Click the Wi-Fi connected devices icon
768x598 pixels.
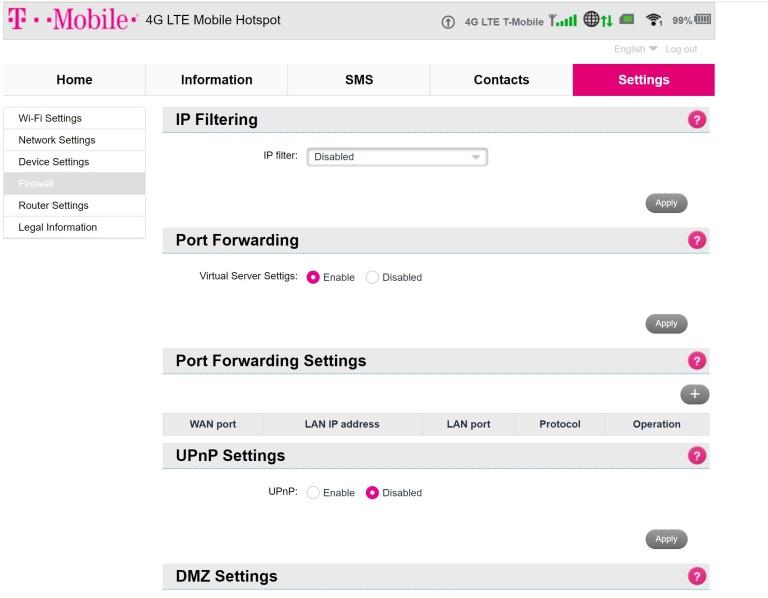point(656,20)
